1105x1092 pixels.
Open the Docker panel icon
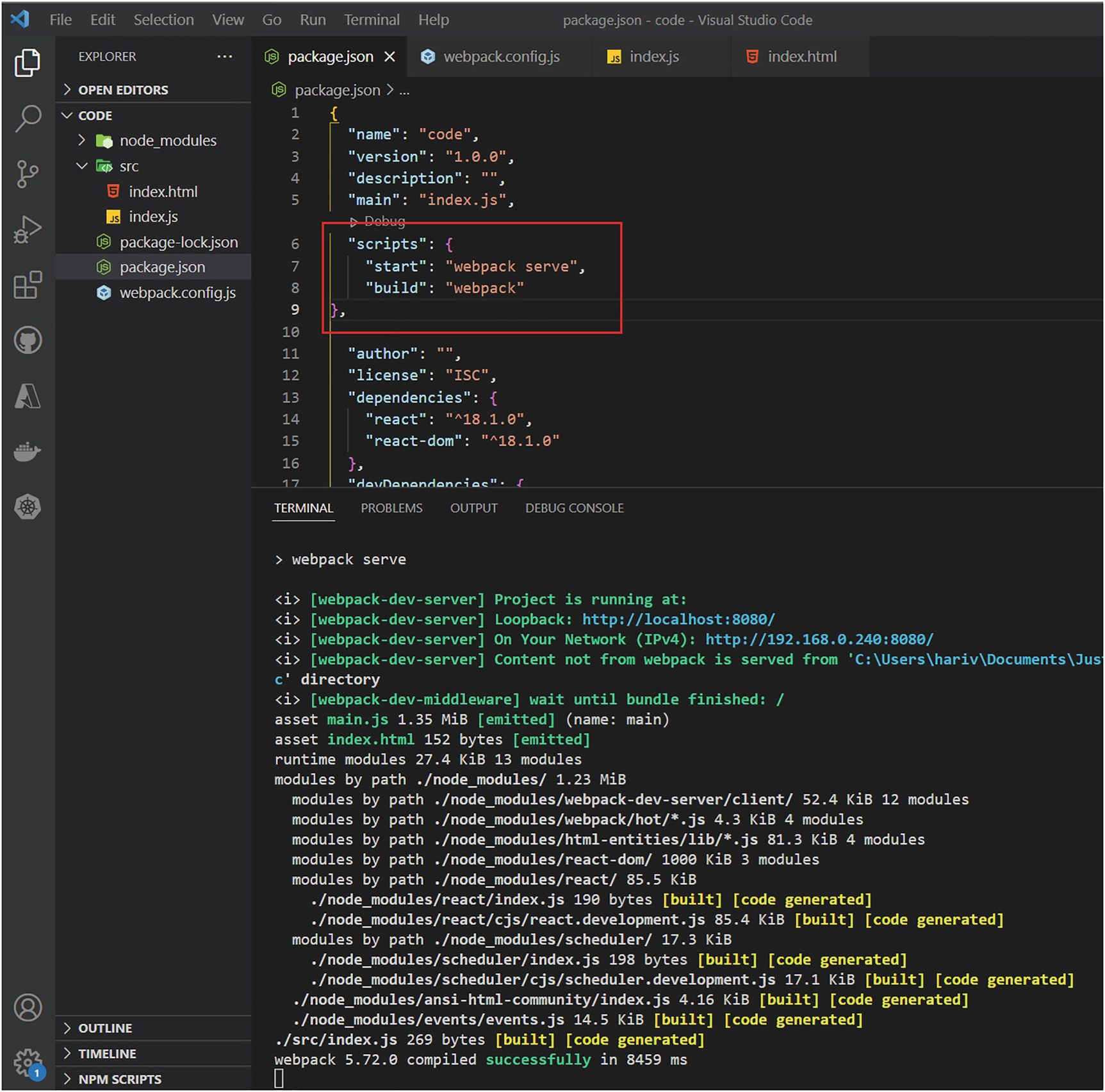point(28,452)
